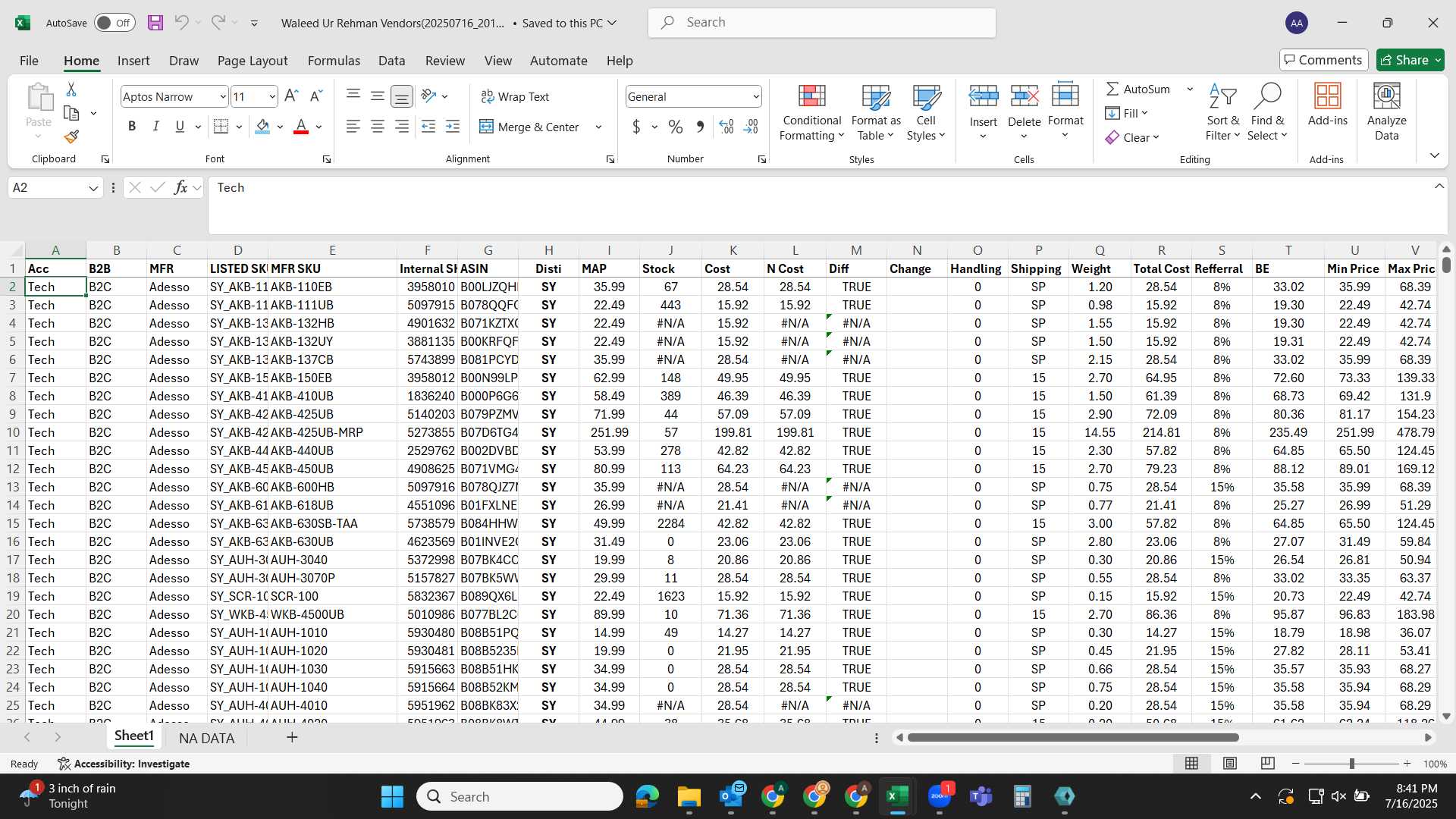The width and height of the screenshot is (1456, 819).
Task: Switch to the Page Layout tab
Action: point(253,61)
